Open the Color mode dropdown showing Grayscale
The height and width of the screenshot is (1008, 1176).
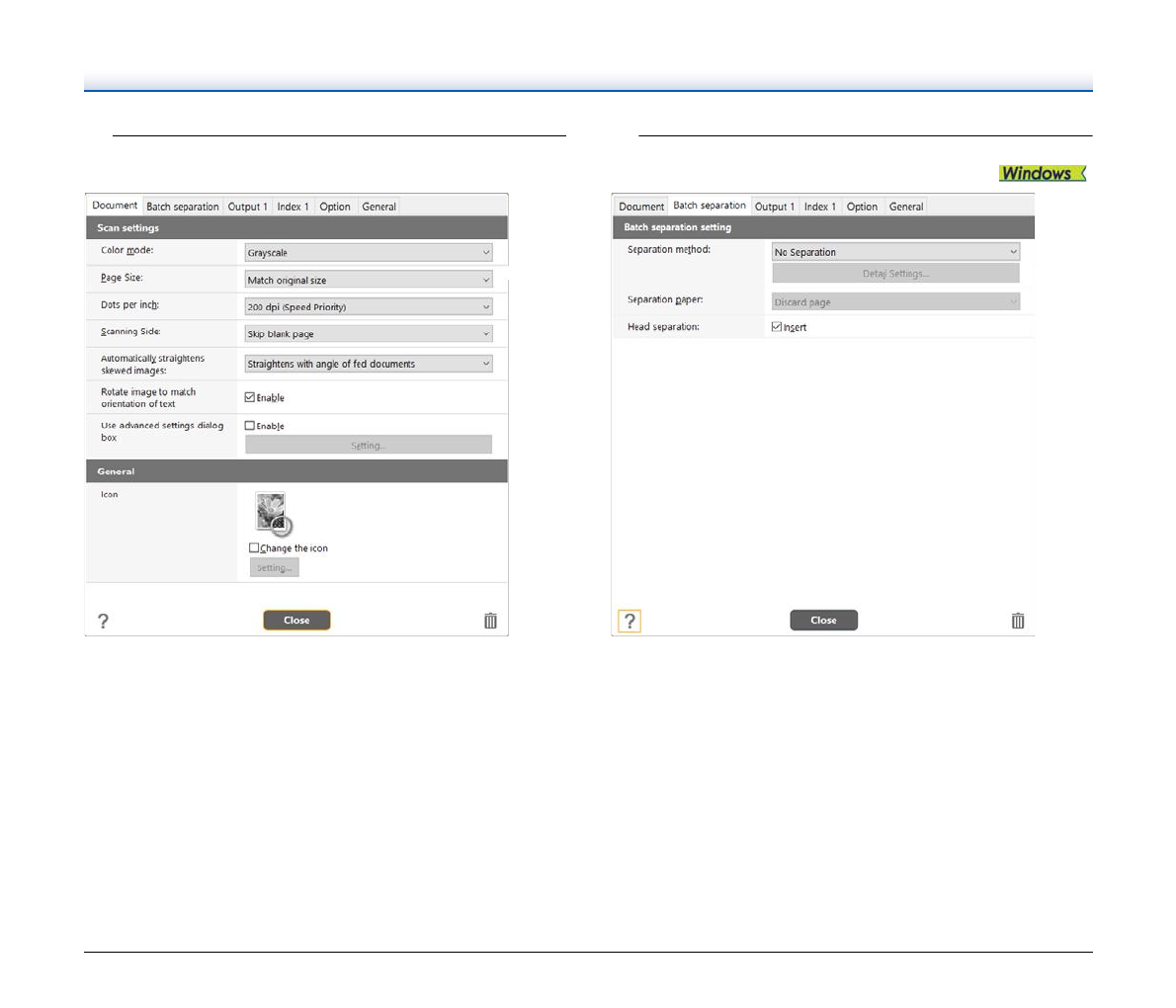tap(368, 253)
